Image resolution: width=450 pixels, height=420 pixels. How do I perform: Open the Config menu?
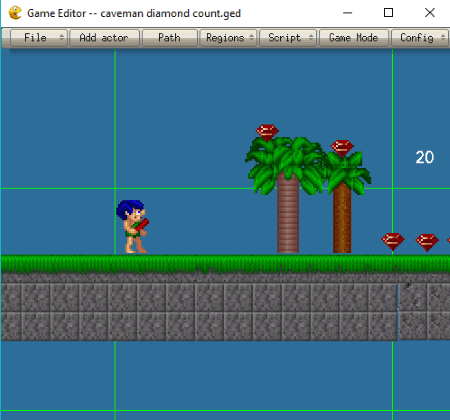pyautogui.click(x=420, y=38)
